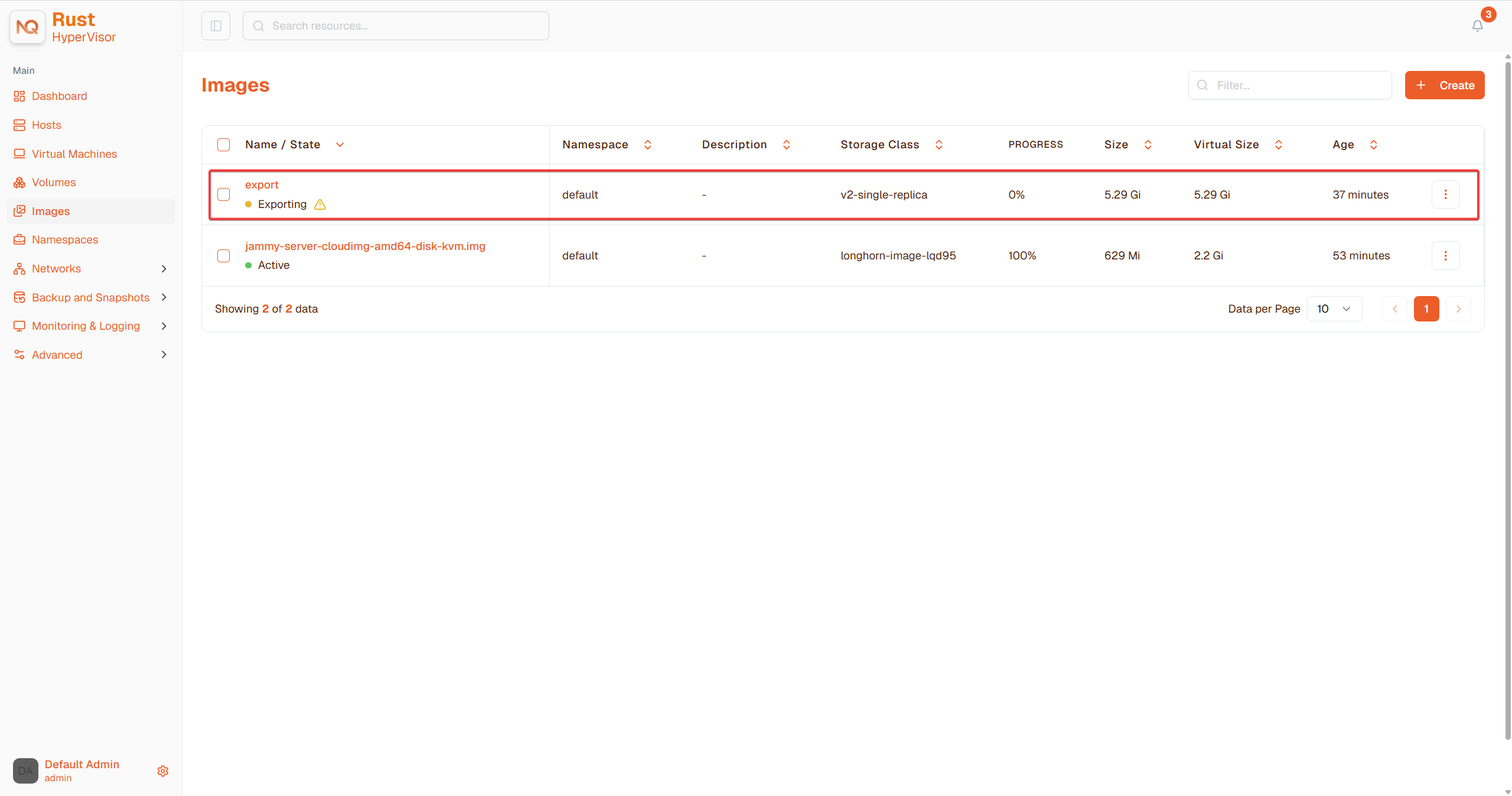Click the Active state label

(273, 265)
